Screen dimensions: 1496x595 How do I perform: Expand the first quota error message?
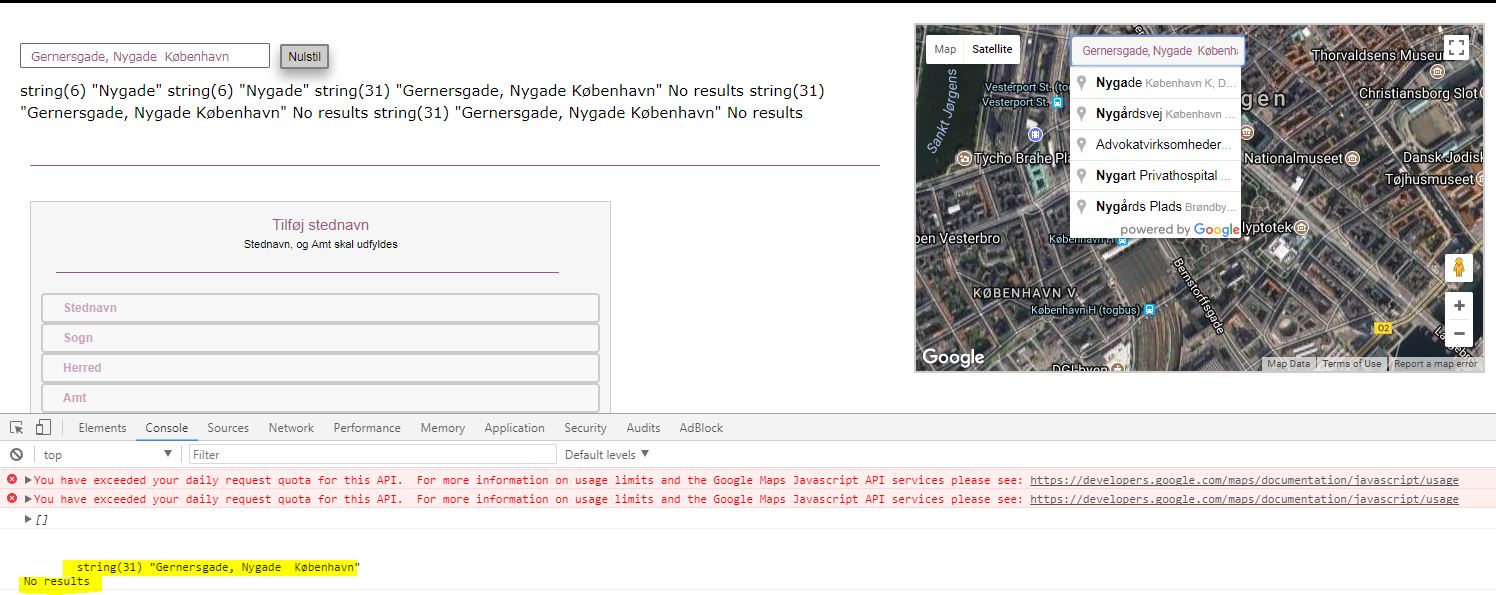(28, 480)
